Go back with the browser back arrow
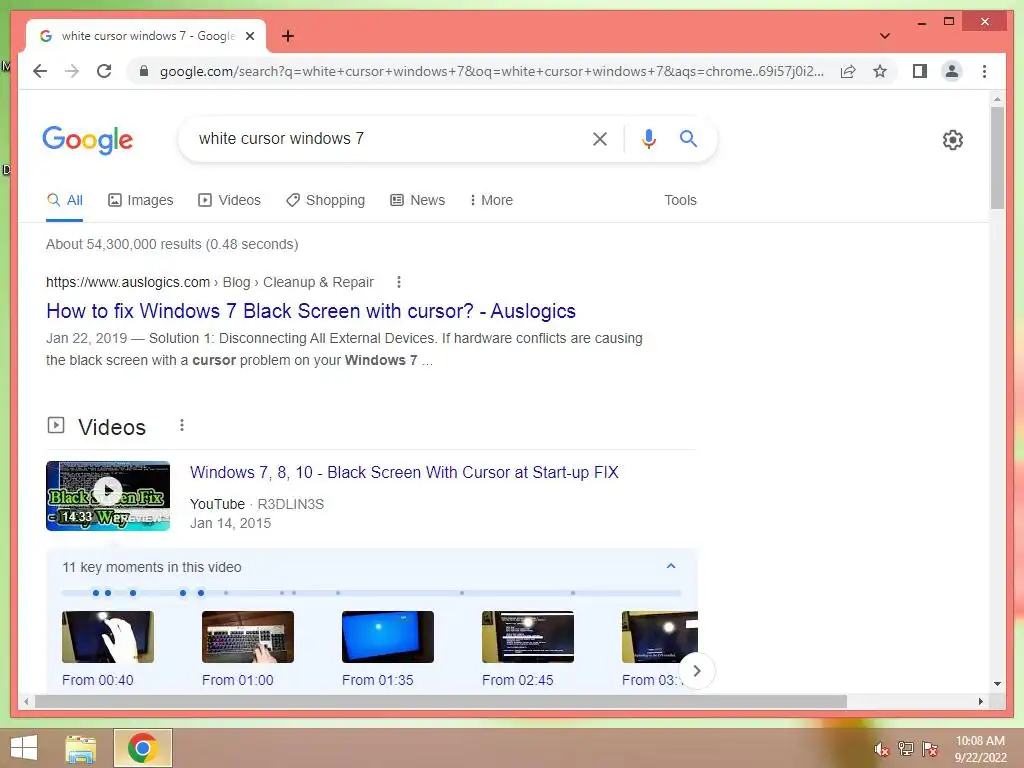 tap(40, 71)
